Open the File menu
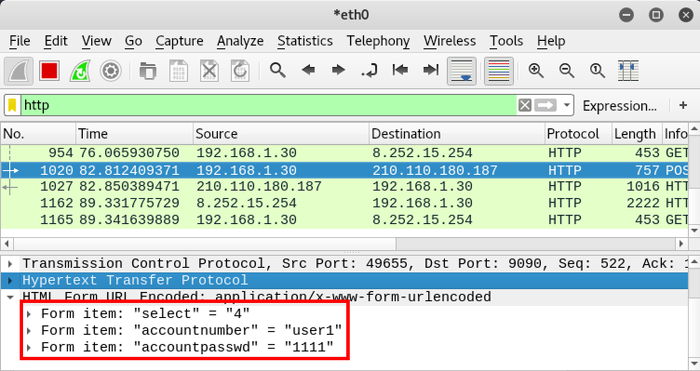The height and width of the screenshot is (371, 700). (20, 41)
